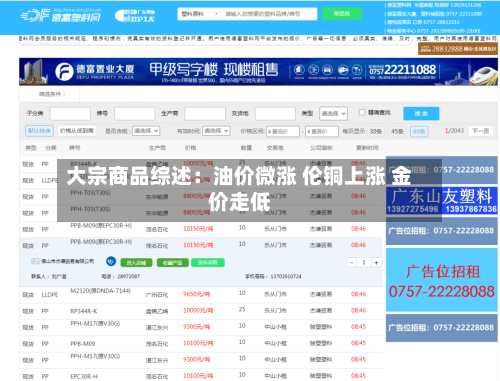Select the 默认排序 sort tab
Screen dimensions: 500x381
pos(39,131)
